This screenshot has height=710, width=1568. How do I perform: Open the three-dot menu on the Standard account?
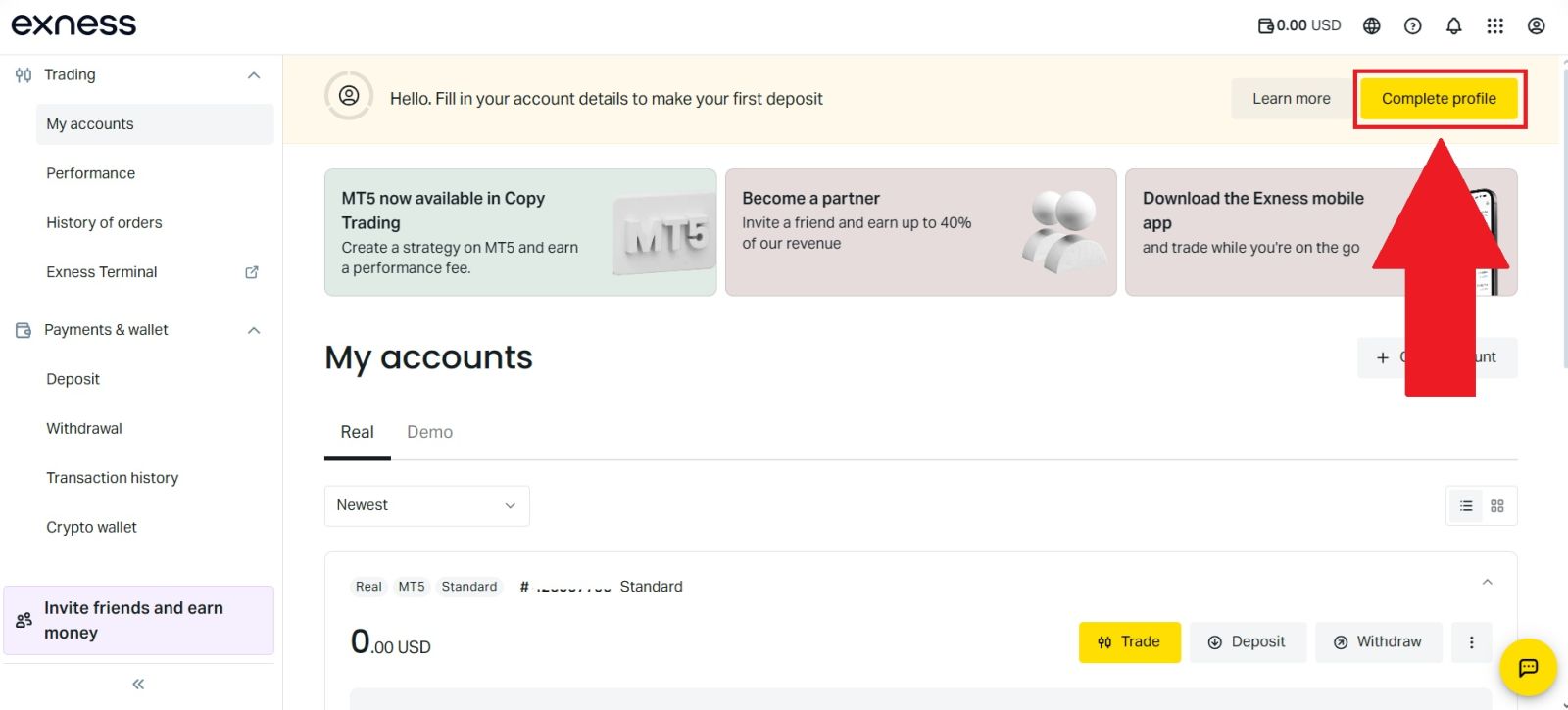[x=1471, y=641]
